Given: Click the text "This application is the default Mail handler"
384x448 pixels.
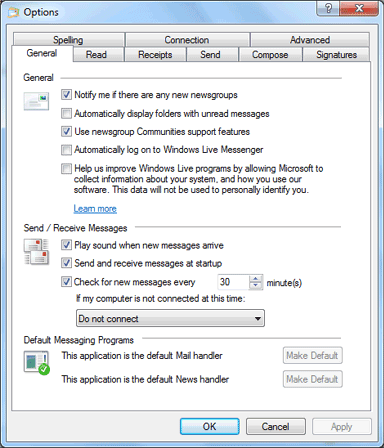Looking at the screenshot, I should point(142,356).
